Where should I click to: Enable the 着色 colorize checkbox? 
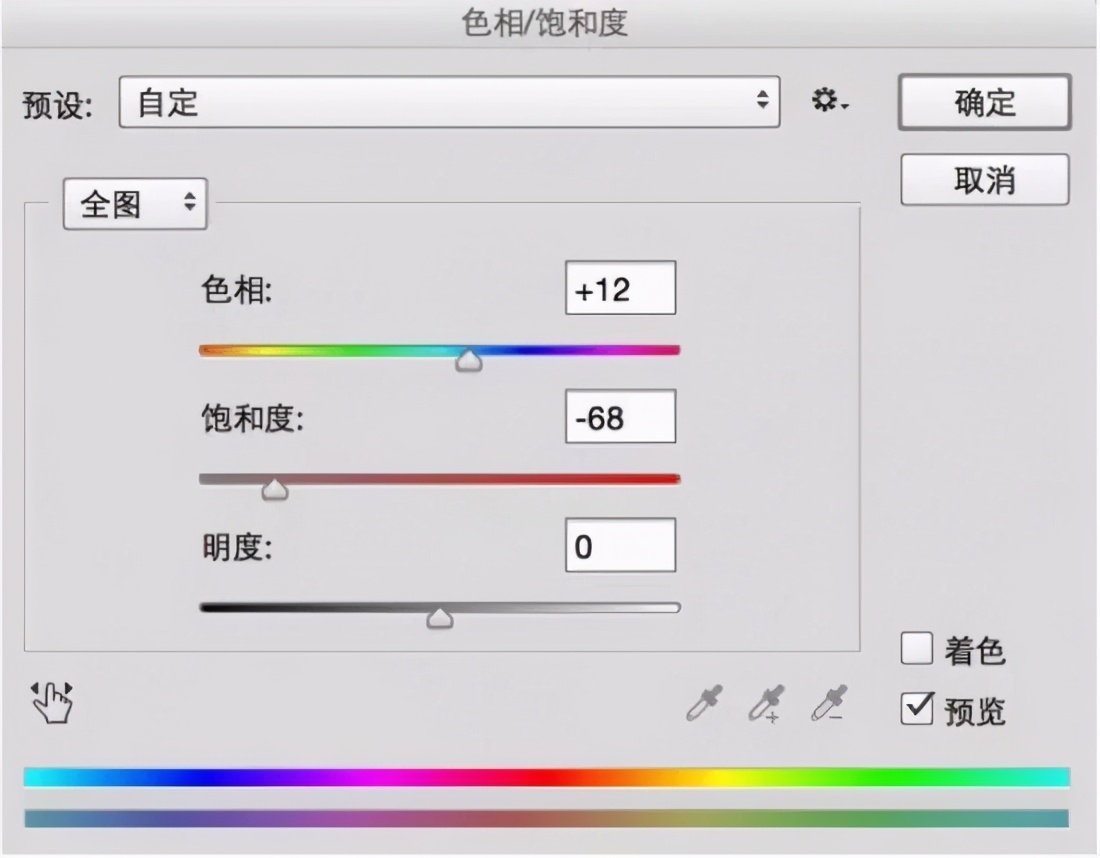[x=916, y=648]
